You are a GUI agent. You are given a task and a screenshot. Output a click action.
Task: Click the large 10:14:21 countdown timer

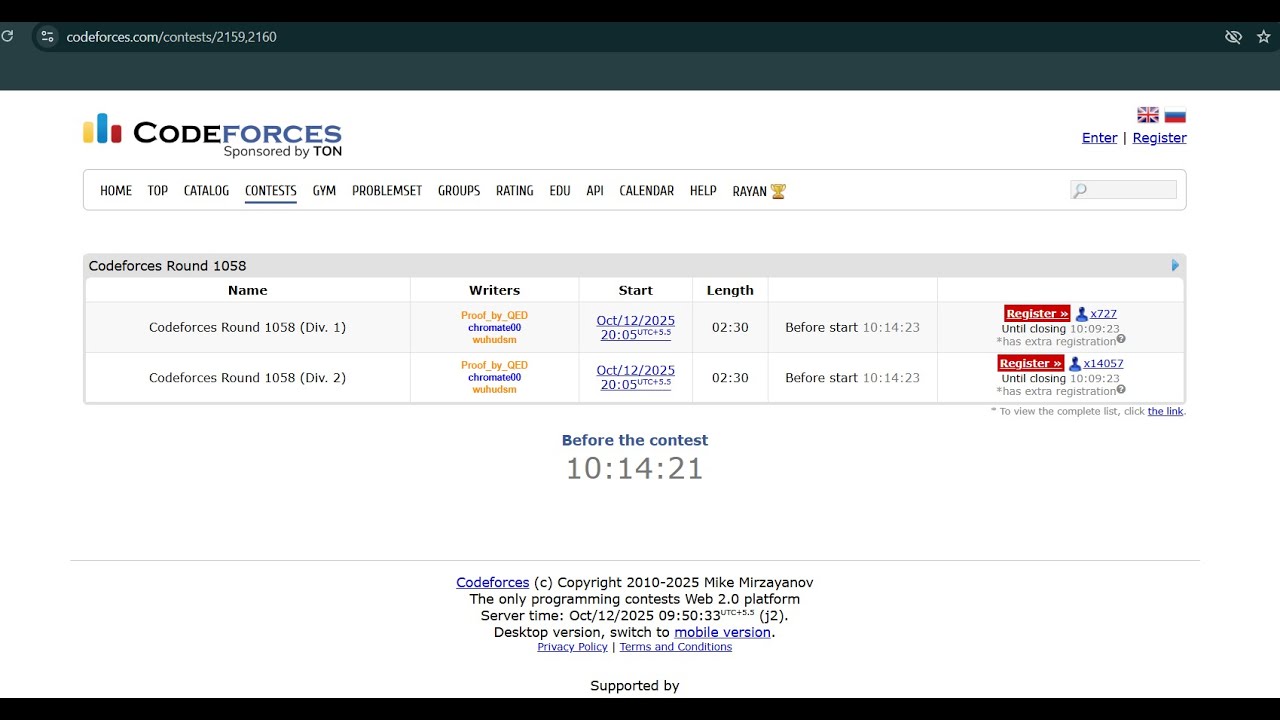(x=635, y=468)
